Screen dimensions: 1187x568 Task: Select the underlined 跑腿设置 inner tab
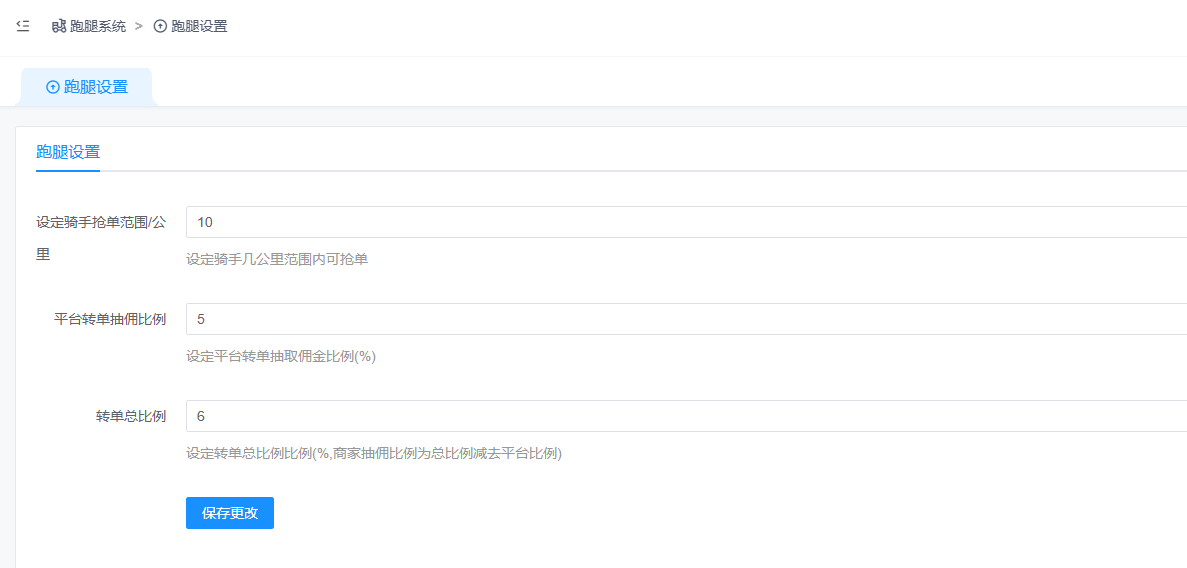68,152
